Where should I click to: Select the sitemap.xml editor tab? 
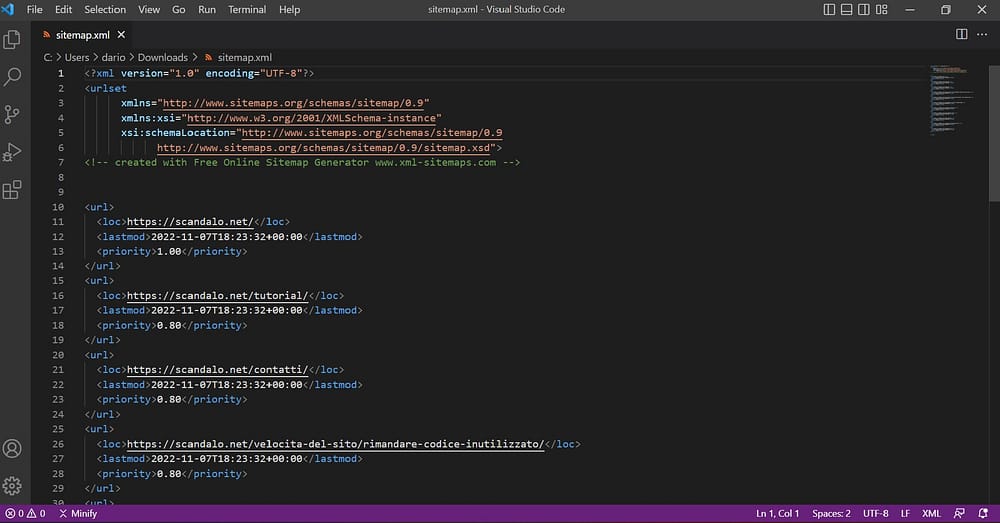[82, 34]
